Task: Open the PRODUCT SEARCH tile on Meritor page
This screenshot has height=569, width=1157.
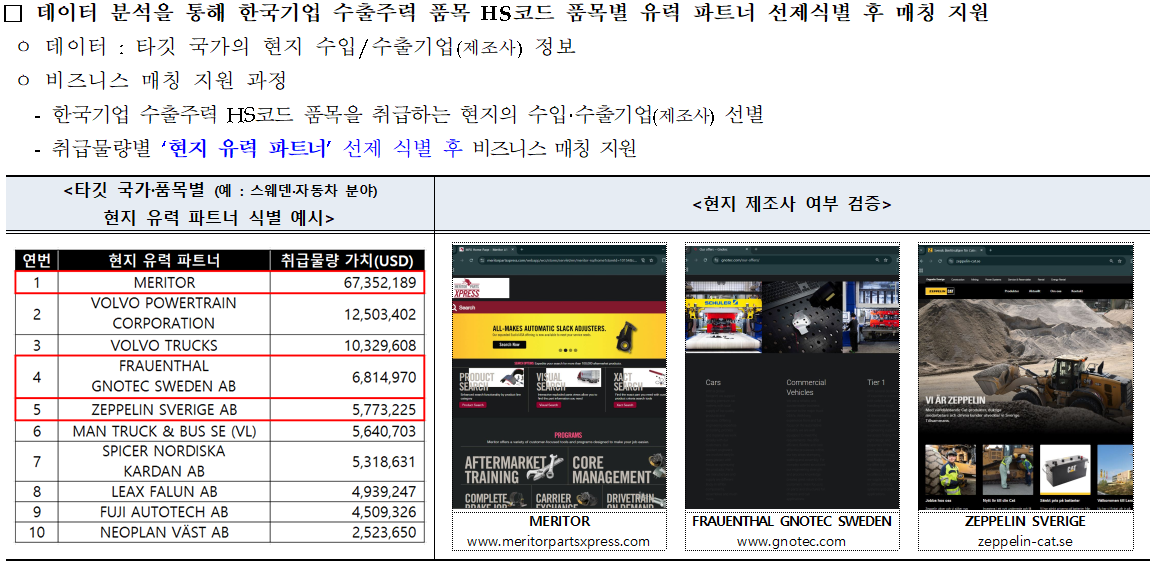Action: click(x=490, y=387)
